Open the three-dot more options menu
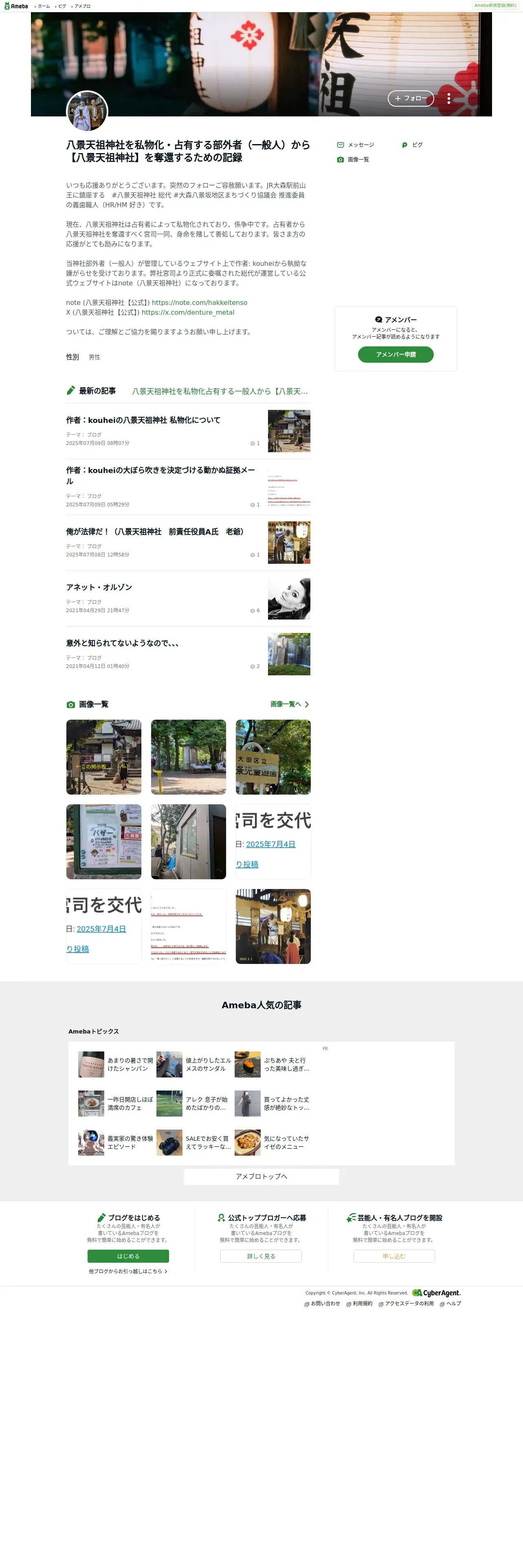The height and width of the screenshot is (1568, 523). (449, 99)
